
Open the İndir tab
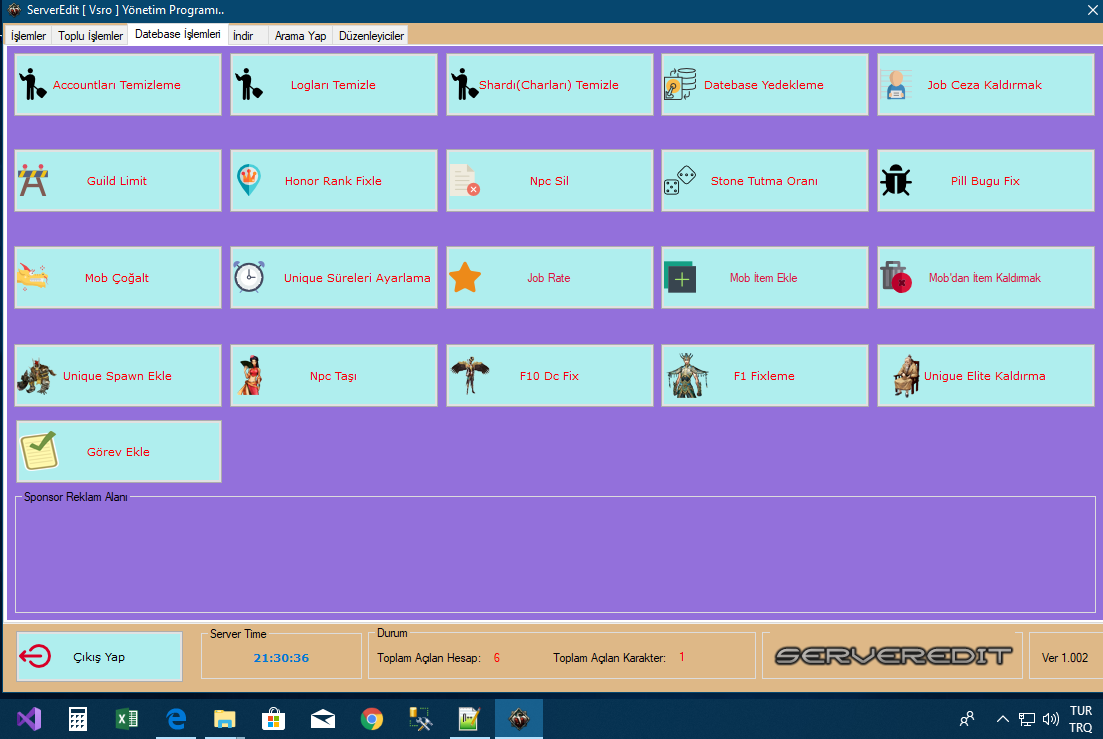248,36
